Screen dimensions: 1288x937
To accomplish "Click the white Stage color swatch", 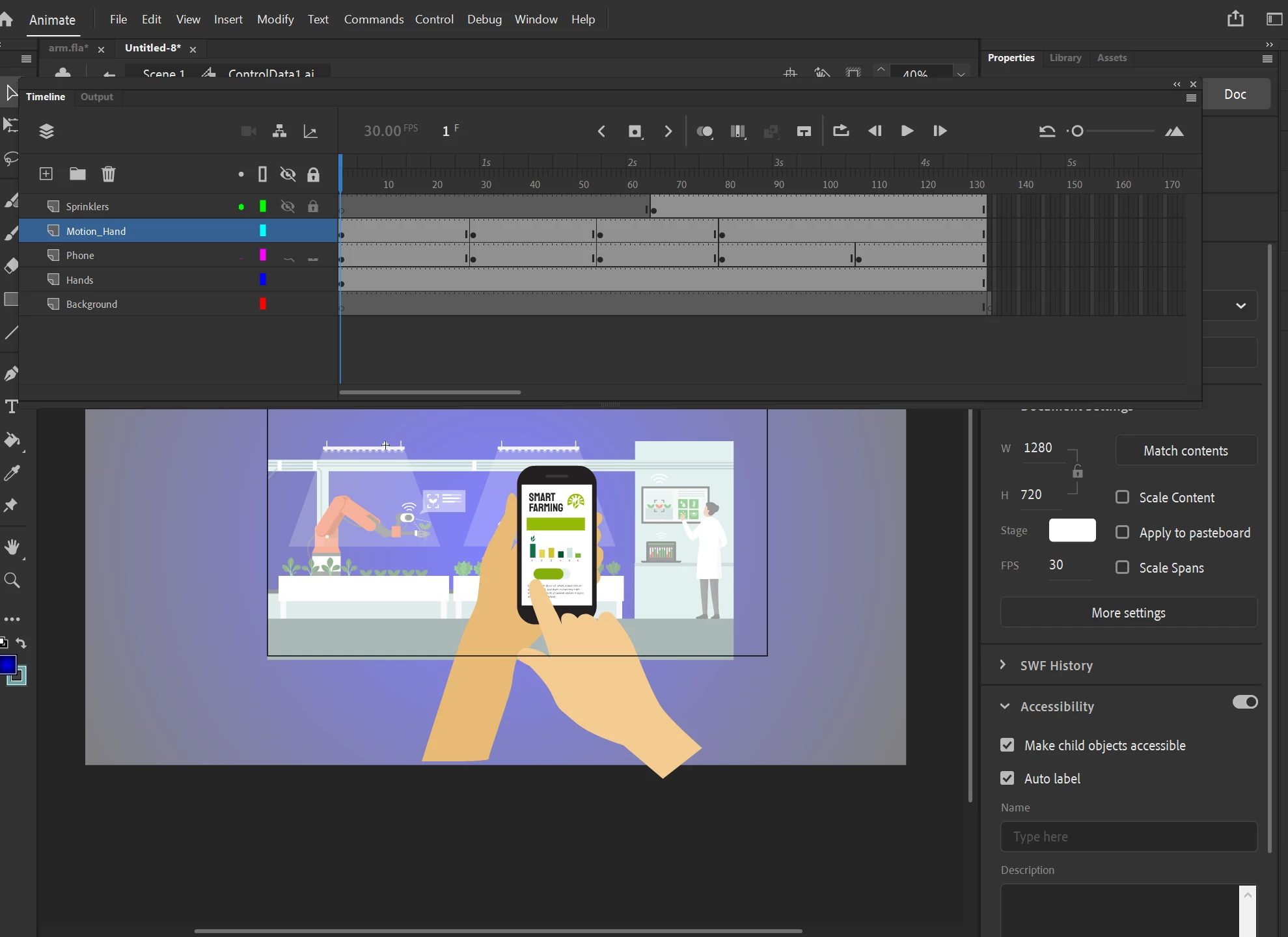I will [1071, 530].
